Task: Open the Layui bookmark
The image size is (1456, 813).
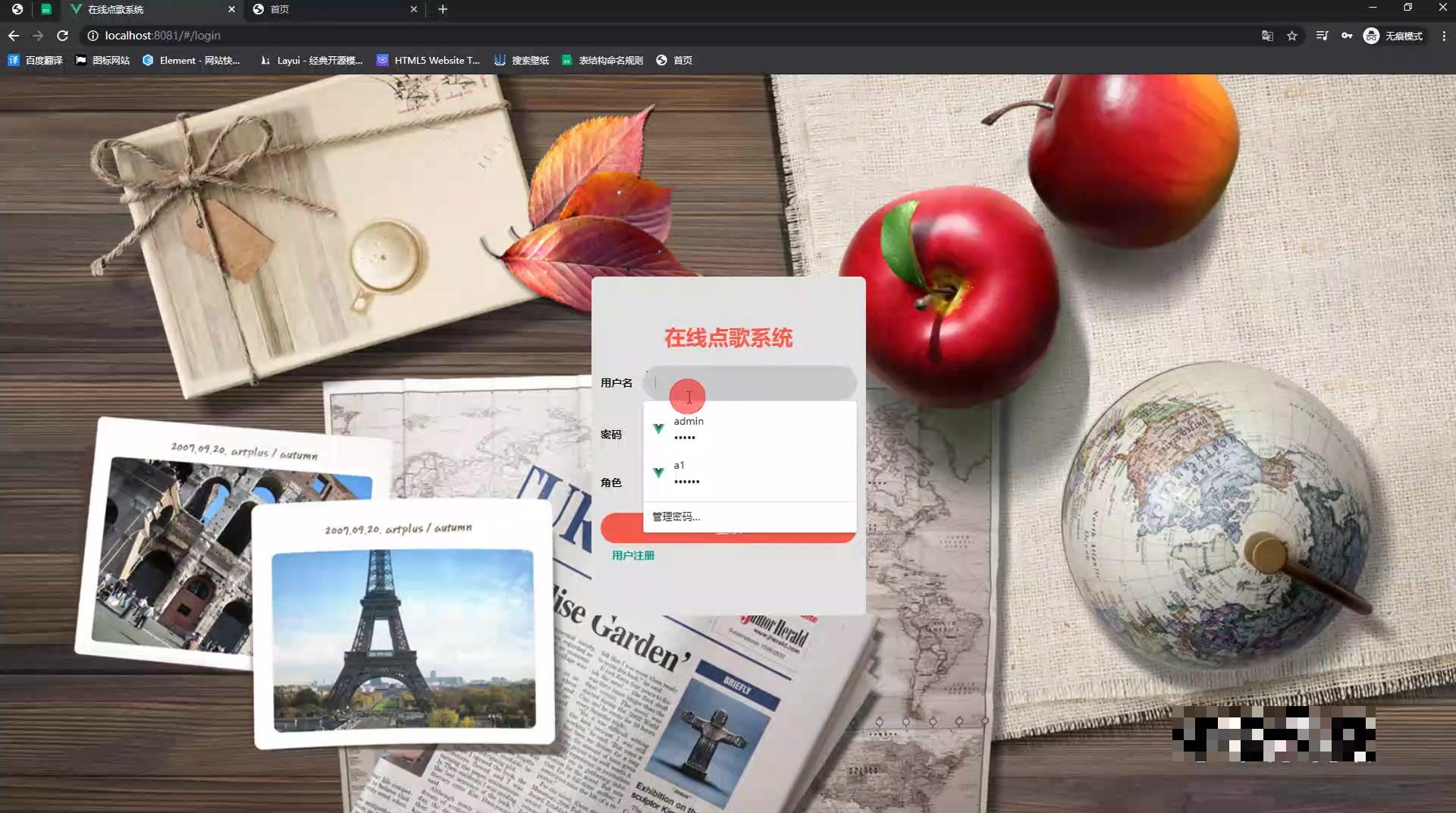Action: coord(311,60)
